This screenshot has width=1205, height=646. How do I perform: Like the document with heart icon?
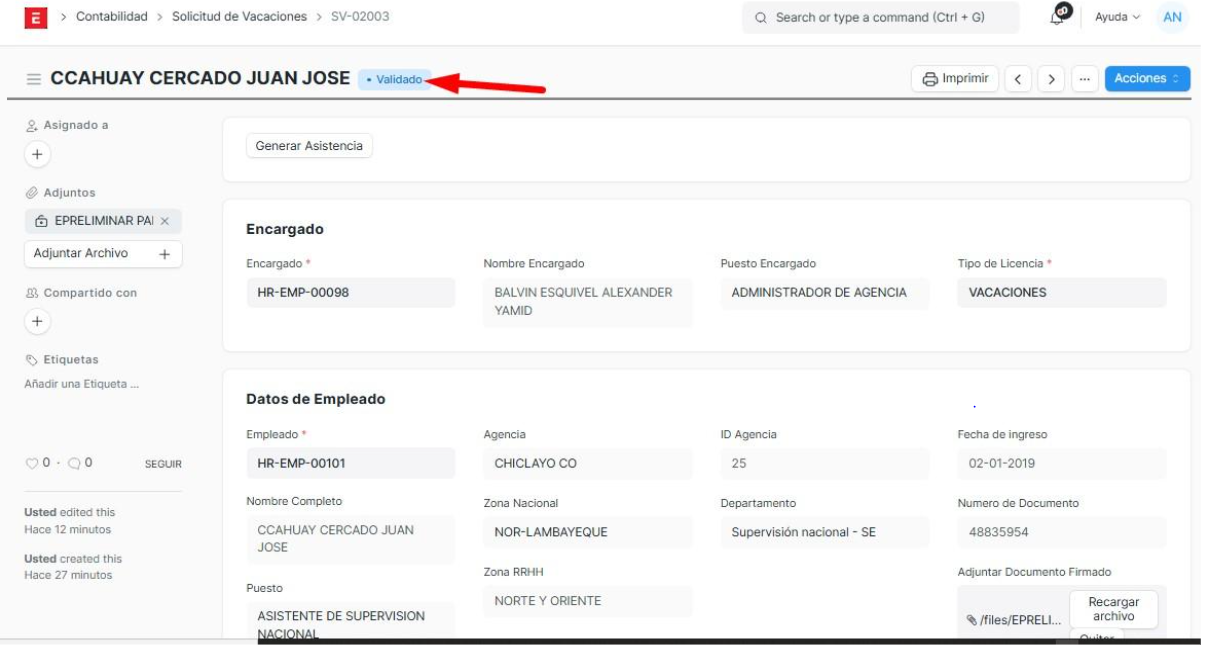coord(31,463)
